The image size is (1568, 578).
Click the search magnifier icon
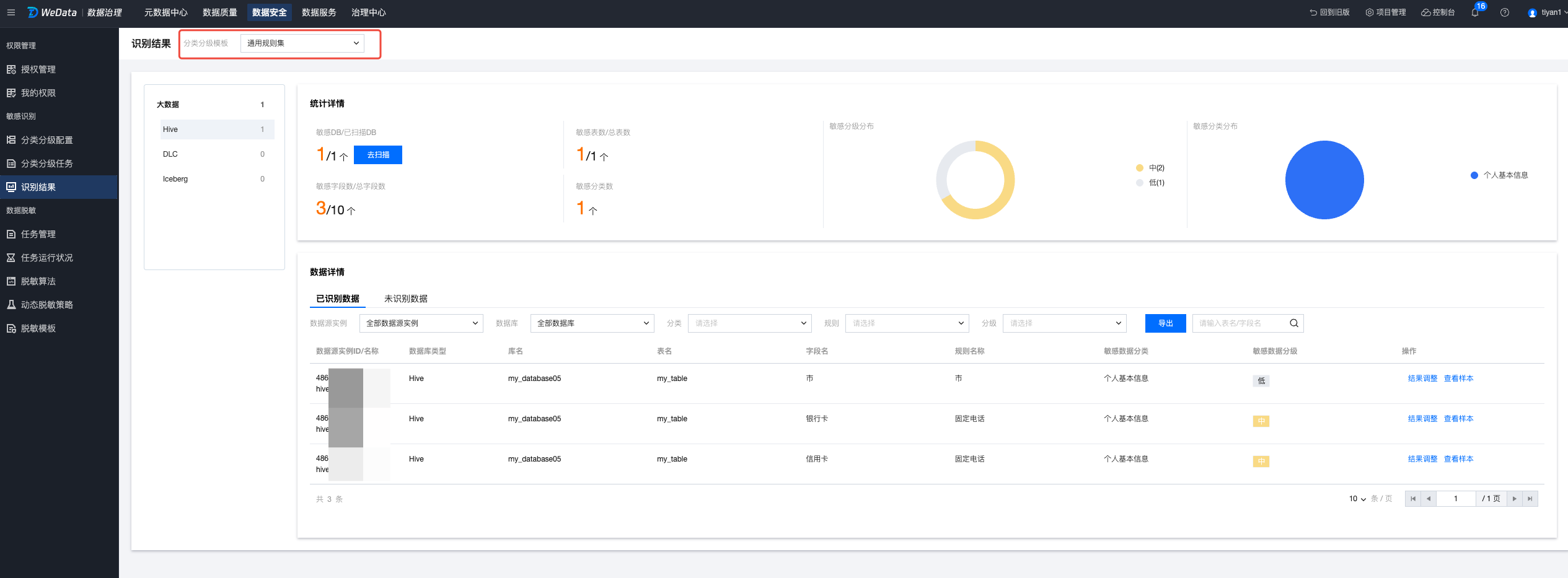(1294, 323)
